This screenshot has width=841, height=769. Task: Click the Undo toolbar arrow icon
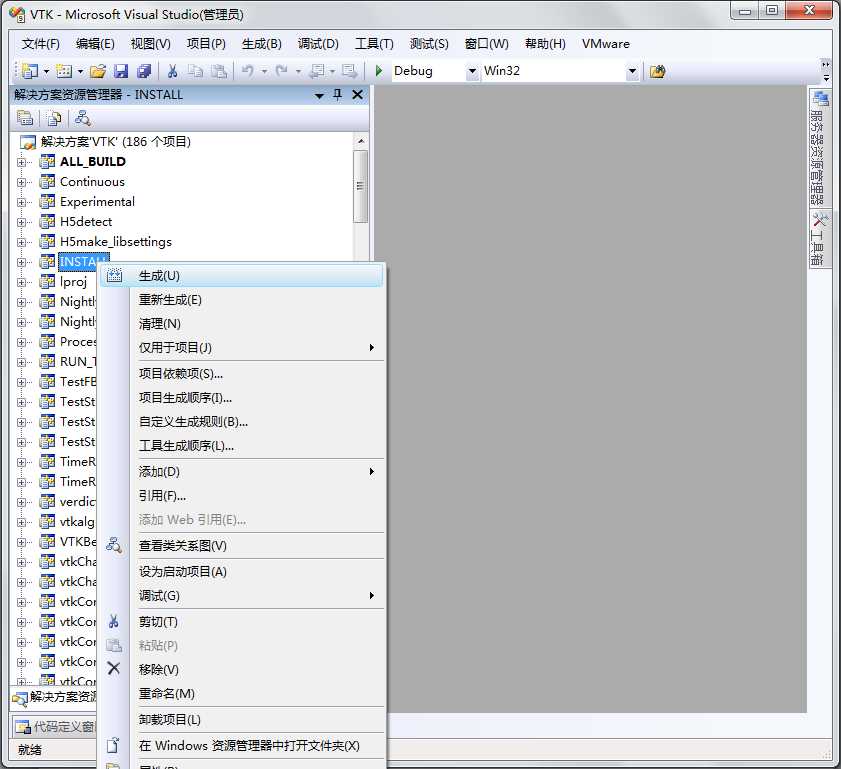[x=247, y=71]
